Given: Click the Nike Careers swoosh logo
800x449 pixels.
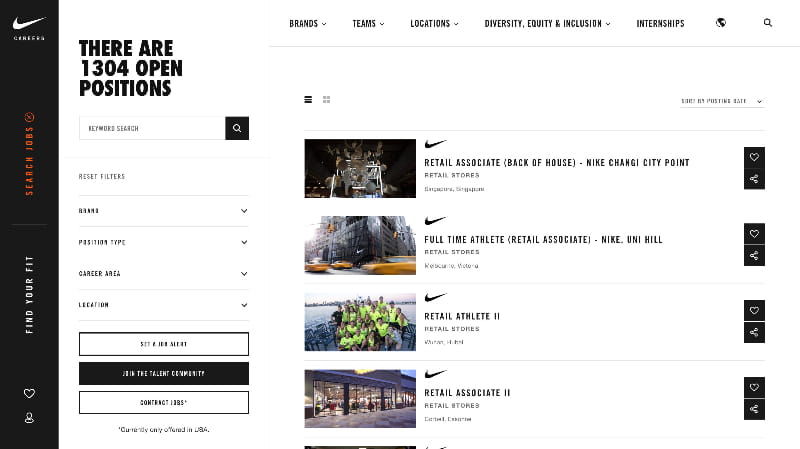Looking at the screenshot, I should pyautogui.click(x=29, y=28).
